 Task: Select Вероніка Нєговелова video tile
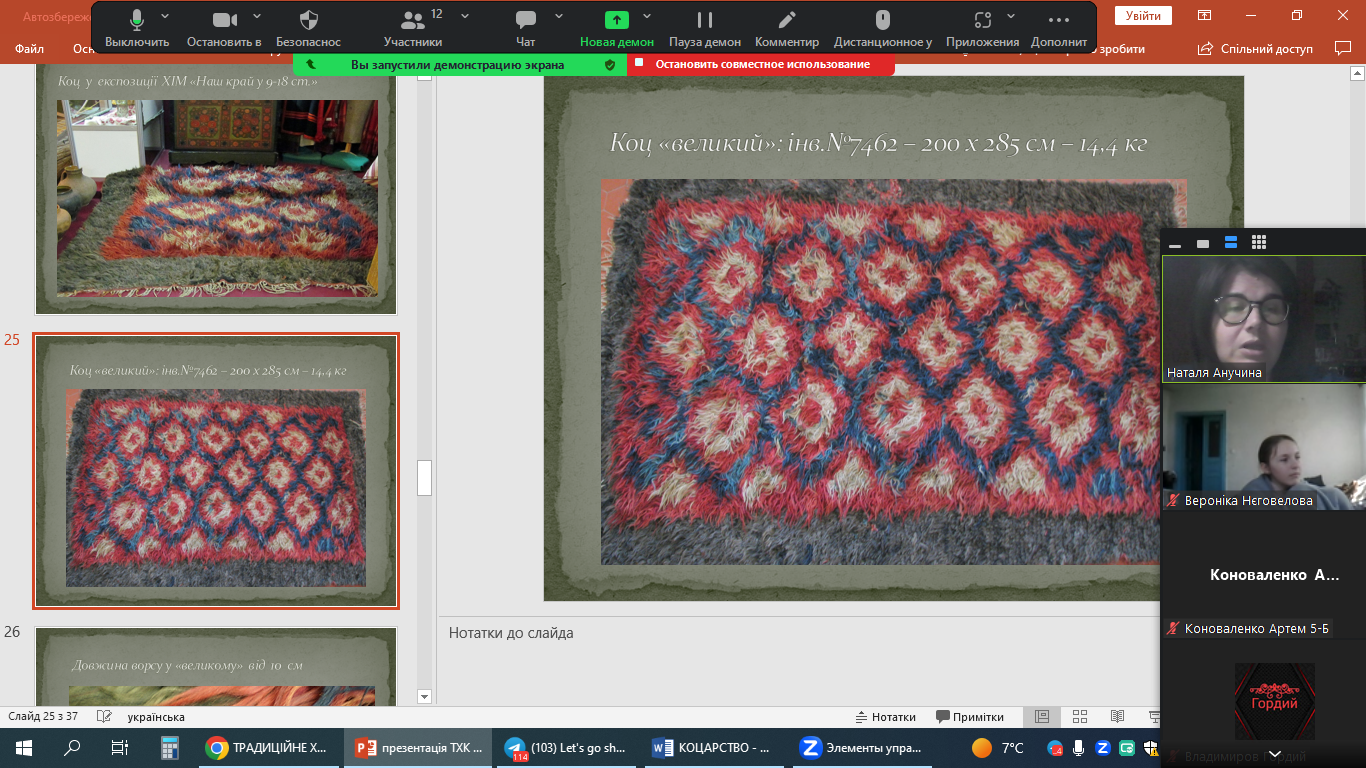pyautogui.click(x=1263, y=447)
